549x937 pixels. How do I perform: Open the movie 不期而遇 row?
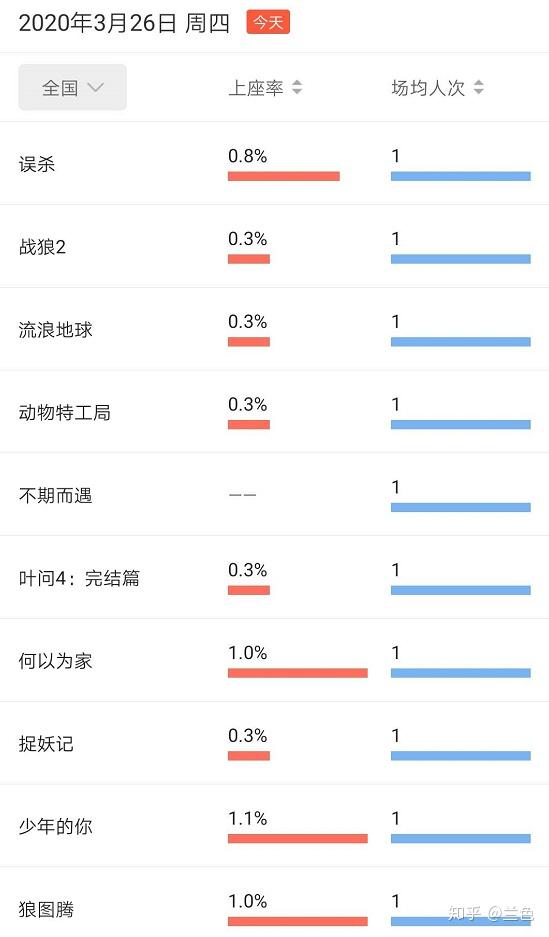274,495
